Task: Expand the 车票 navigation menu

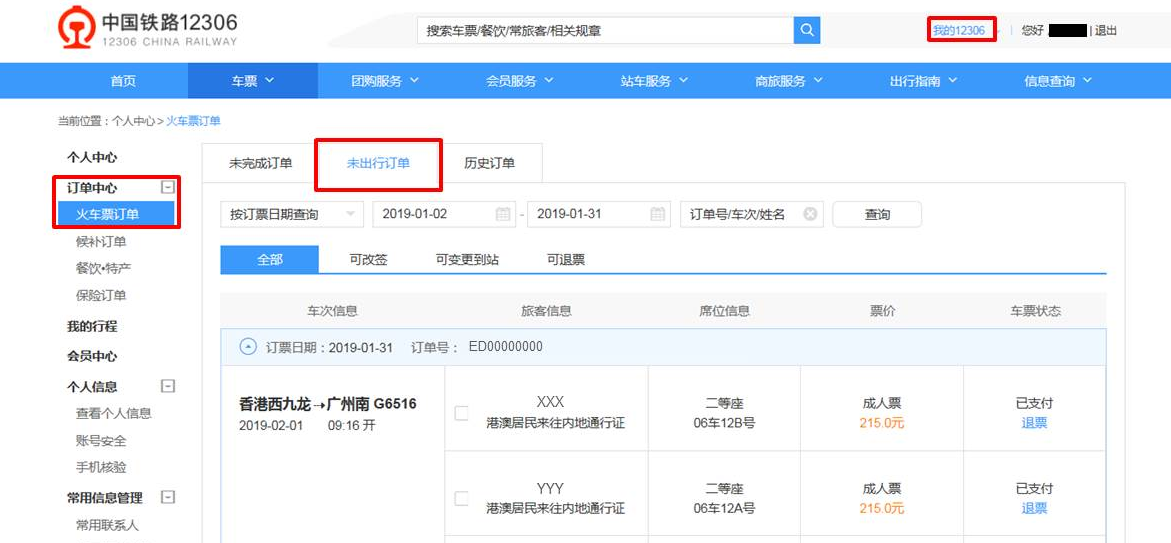Action: coord(252,81)
